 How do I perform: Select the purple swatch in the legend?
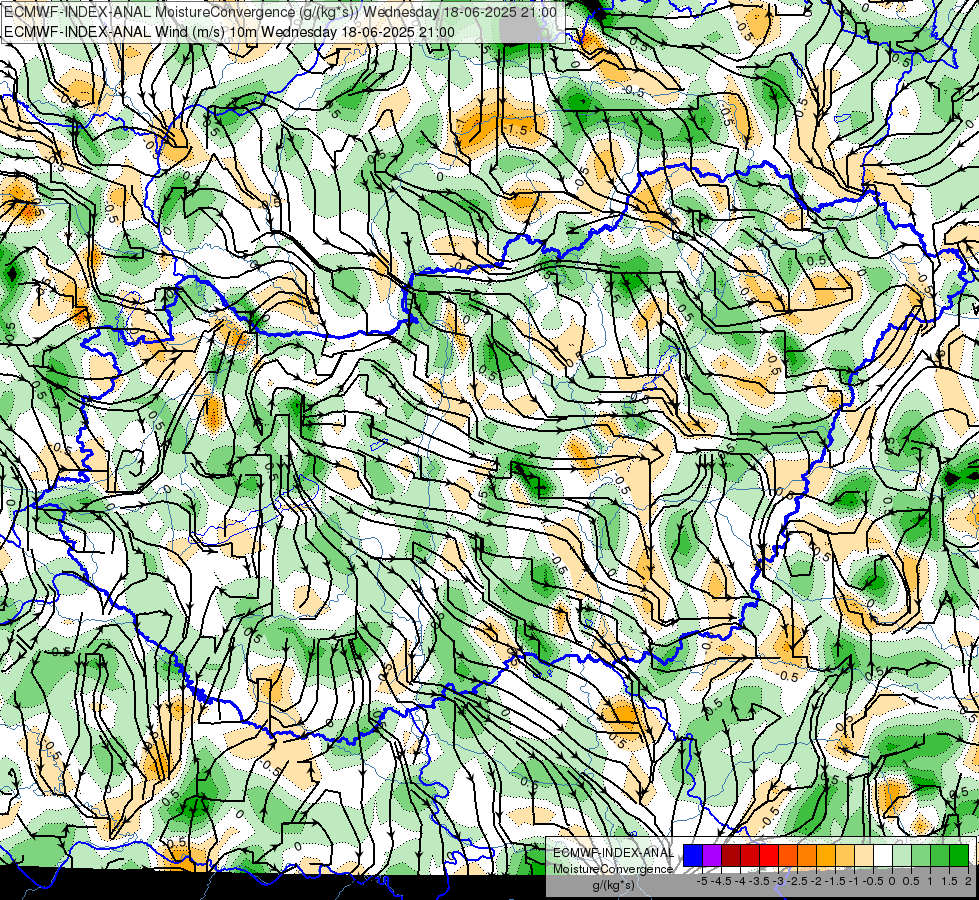(x=712, y=856)
